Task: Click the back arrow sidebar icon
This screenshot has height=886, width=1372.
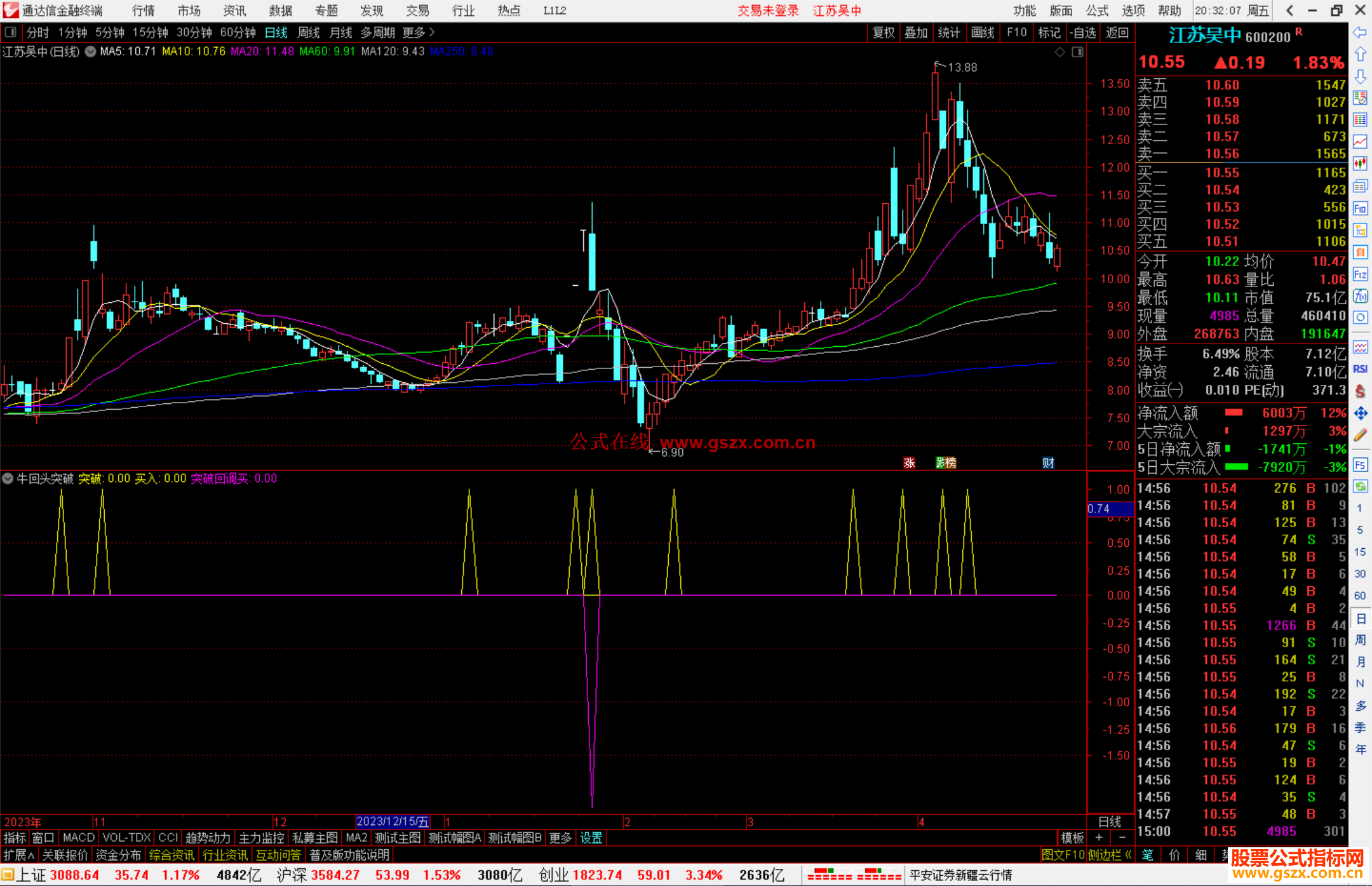Action: (x=1360, y=32)
